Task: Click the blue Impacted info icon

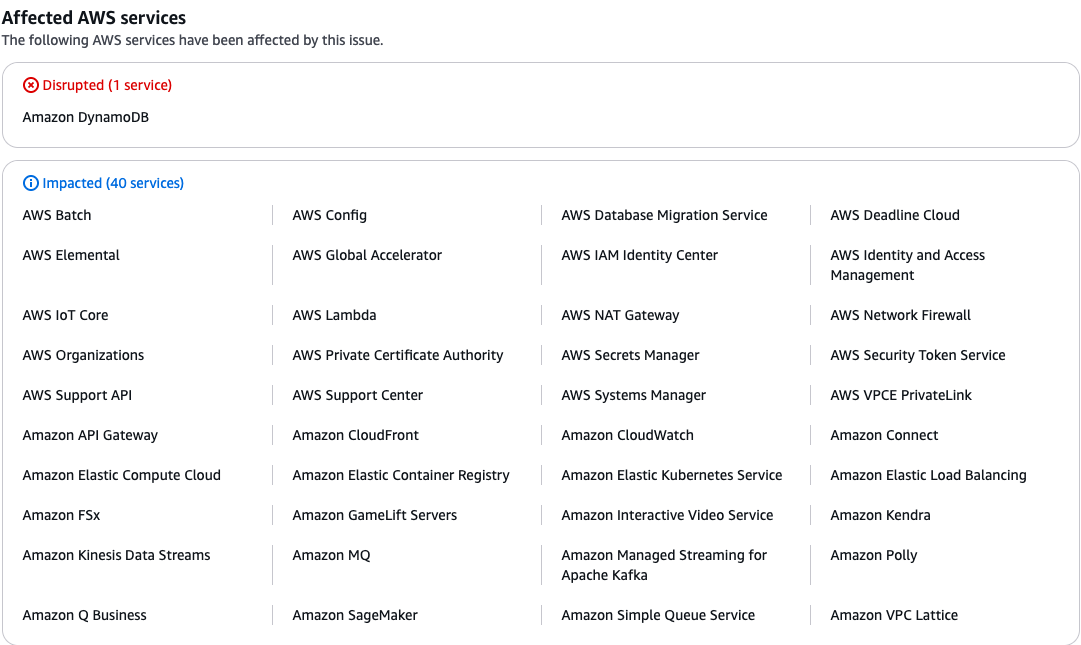Action: click(30, 184)
